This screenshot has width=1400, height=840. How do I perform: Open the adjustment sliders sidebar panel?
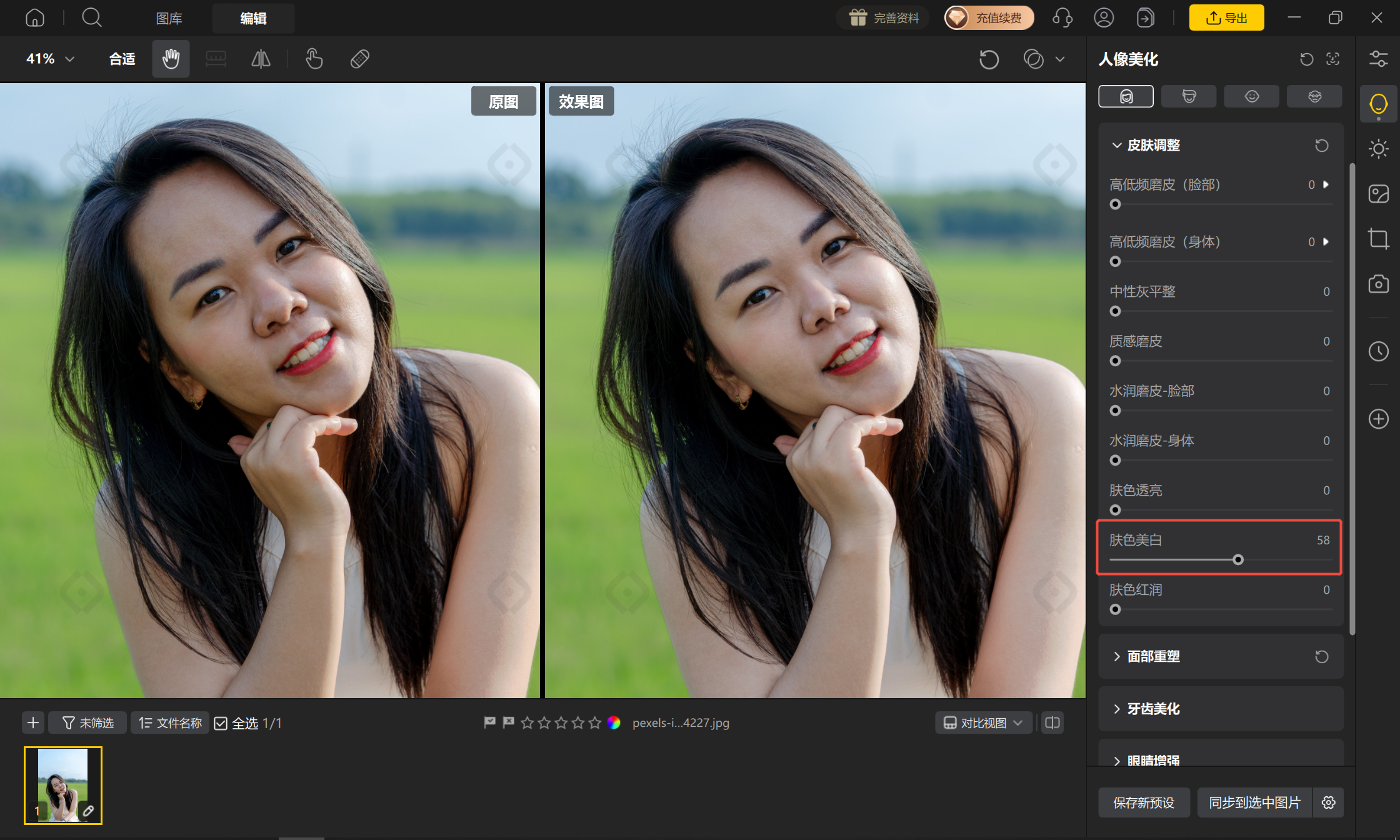pos(1378,59)
